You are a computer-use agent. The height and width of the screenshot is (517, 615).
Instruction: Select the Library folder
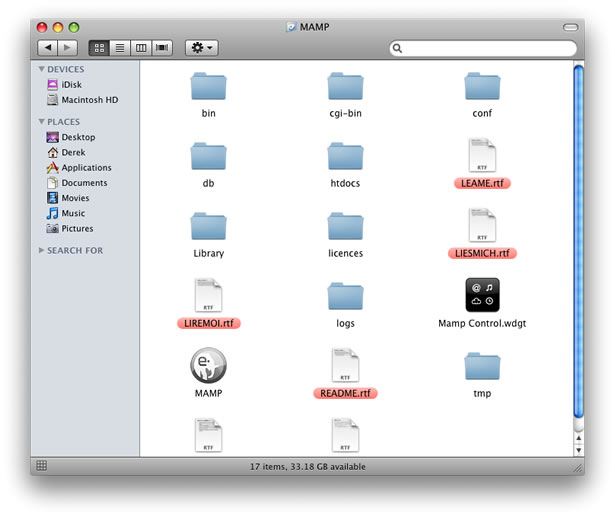point(208,227)
